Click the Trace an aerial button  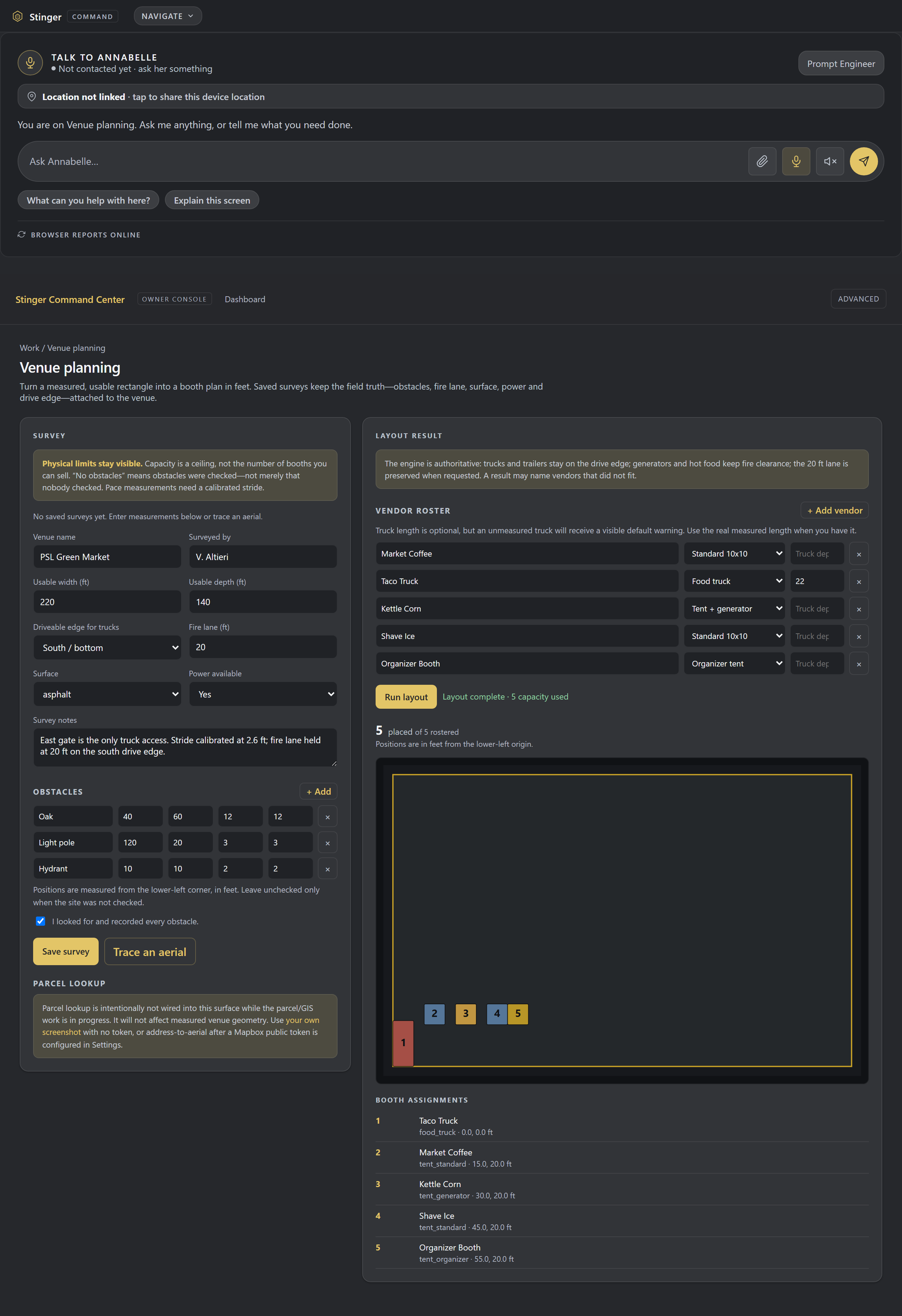coord(150,952)
